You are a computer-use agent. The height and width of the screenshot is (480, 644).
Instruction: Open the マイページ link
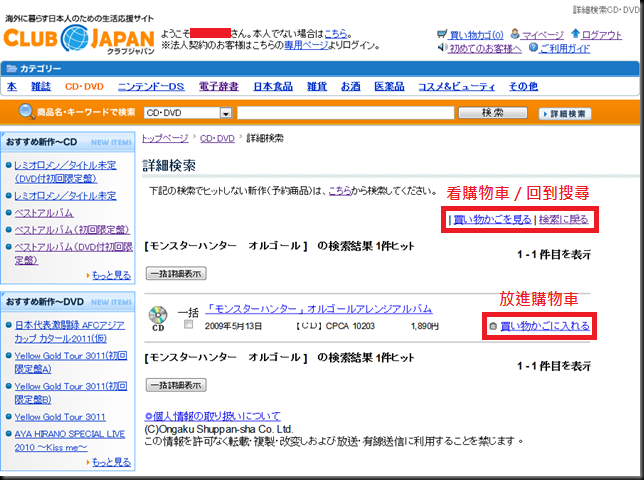point(543,35)
